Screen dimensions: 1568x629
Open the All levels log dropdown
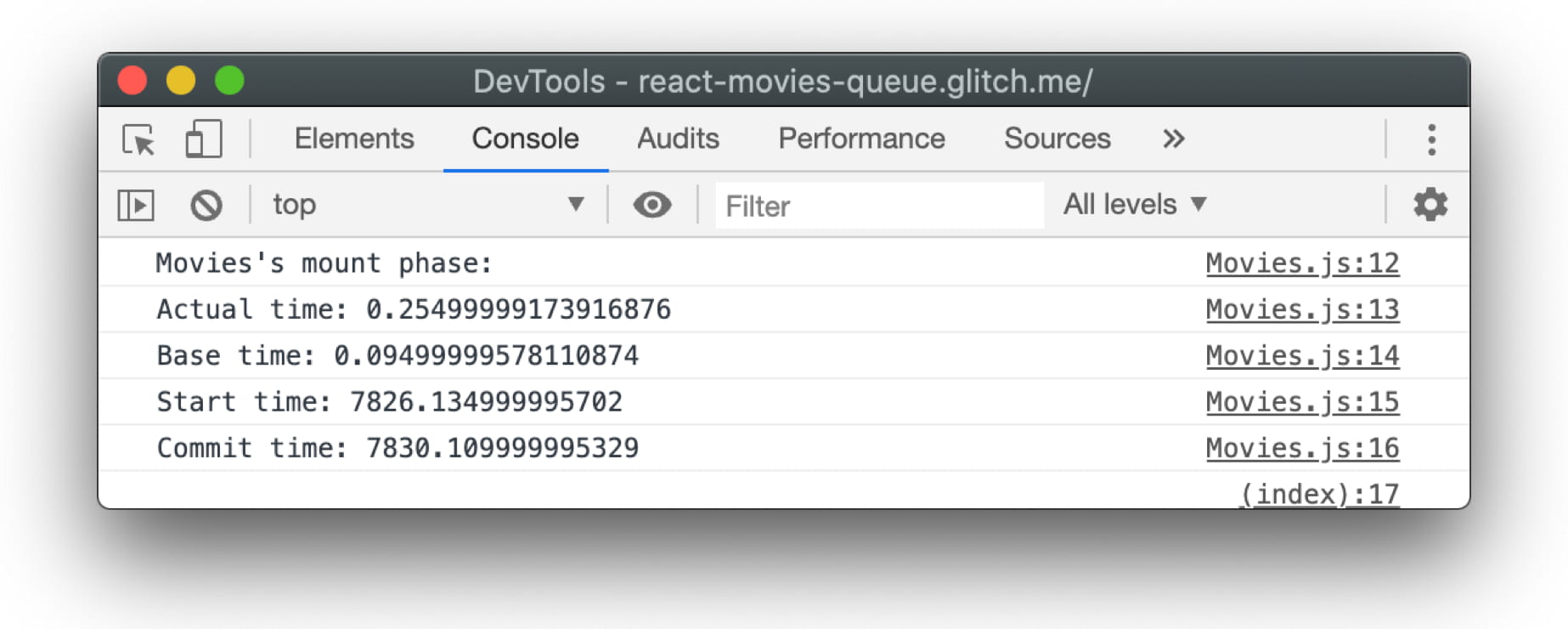(1134, 205)
